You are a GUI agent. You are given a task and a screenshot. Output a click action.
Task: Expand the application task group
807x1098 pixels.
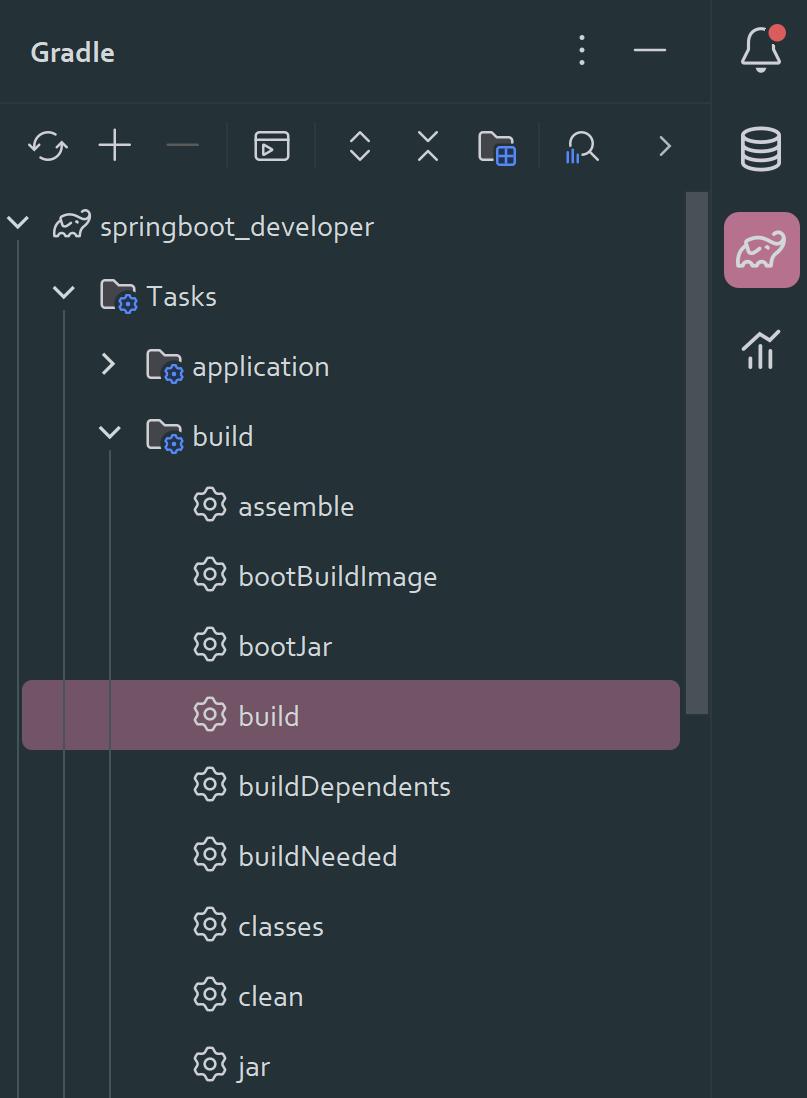coord(110,366)
